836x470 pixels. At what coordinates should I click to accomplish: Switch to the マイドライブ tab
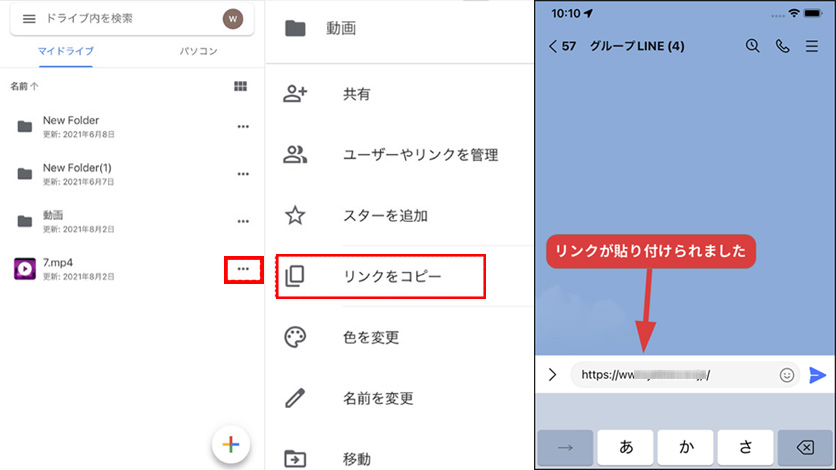coord(66,51)
